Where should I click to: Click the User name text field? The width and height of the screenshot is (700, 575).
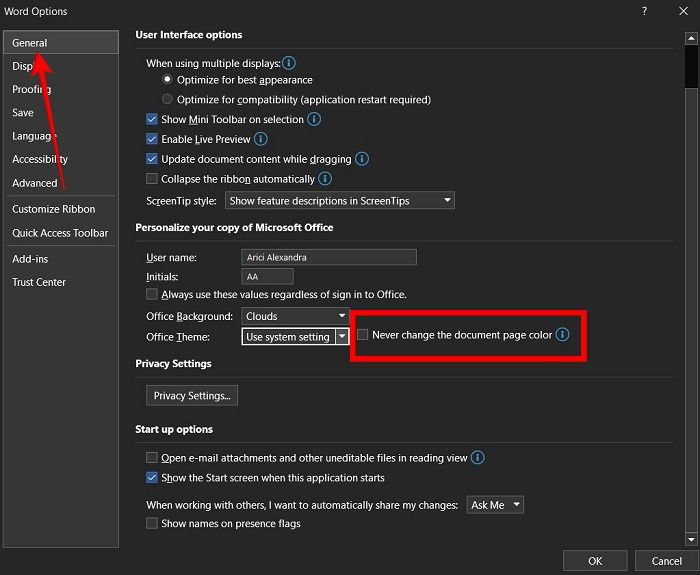(x=329, y=257)
